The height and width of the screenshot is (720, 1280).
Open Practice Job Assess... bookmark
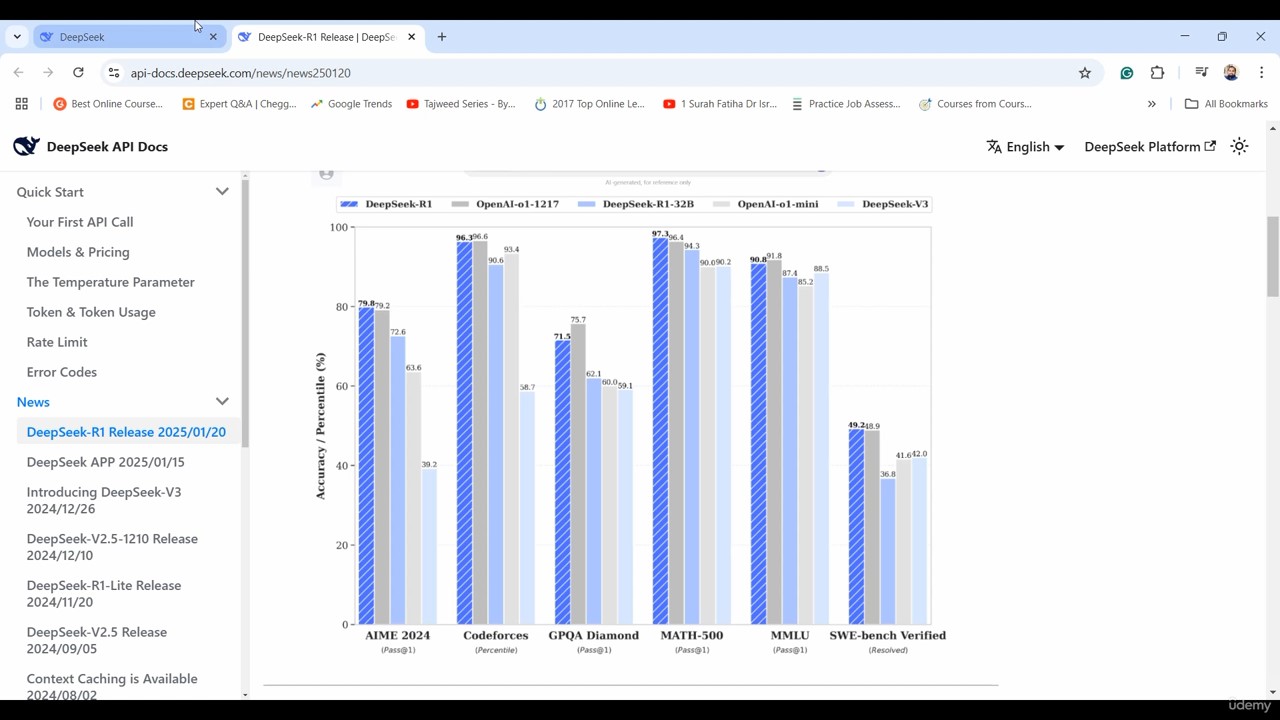(x=846, y=104)
